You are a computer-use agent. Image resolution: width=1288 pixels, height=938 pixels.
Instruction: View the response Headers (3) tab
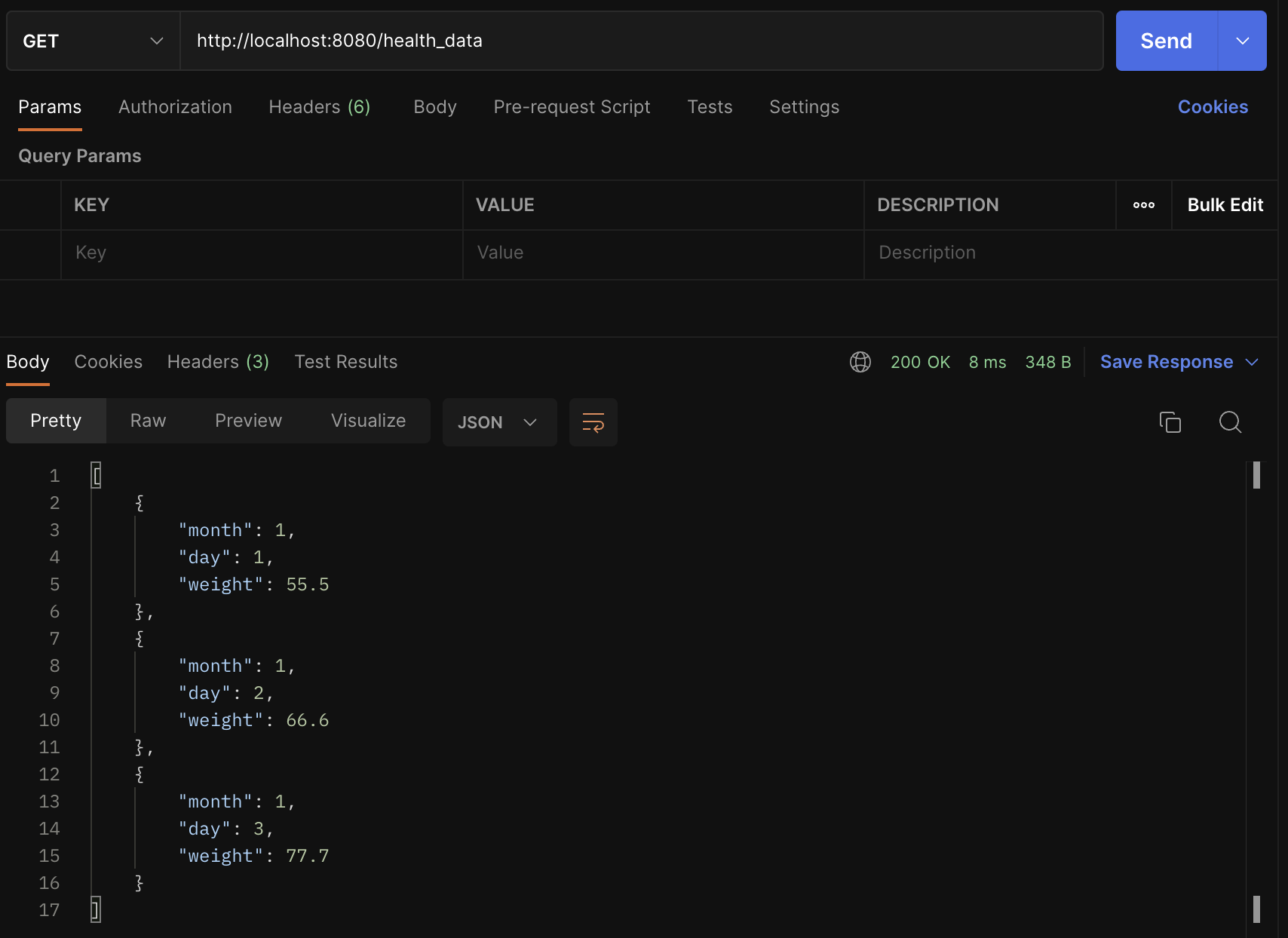click(x=218, y=362)
